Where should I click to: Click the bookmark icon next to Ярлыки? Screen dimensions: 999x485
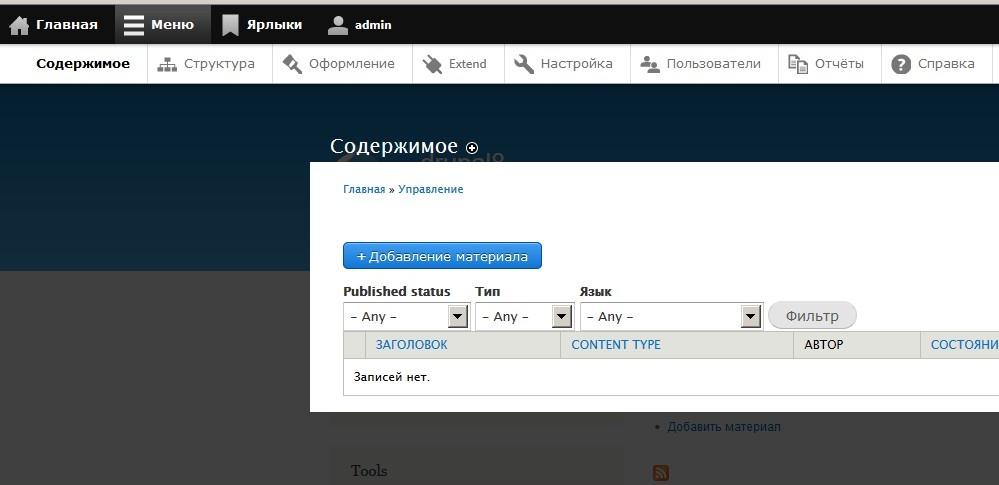pyautogui.click(x=229, y=25)
